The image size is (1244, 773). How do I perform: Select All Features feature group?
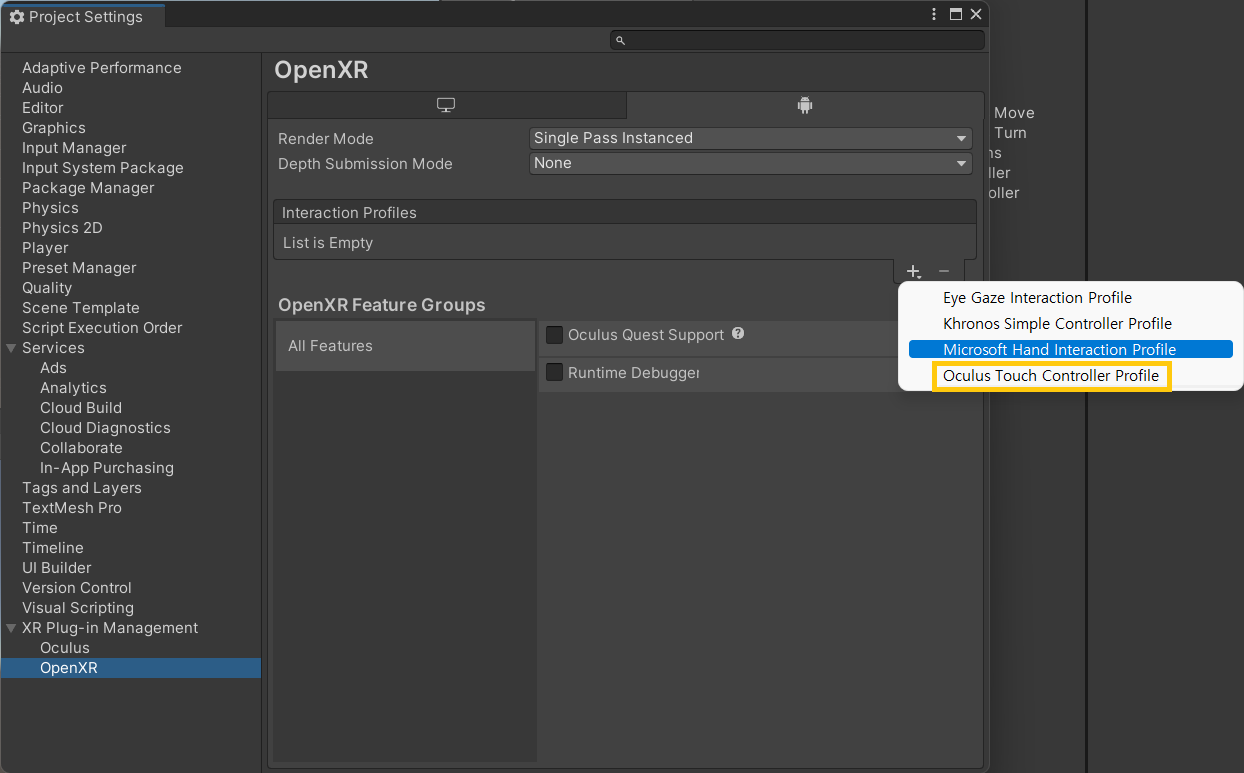coord(405,346)
